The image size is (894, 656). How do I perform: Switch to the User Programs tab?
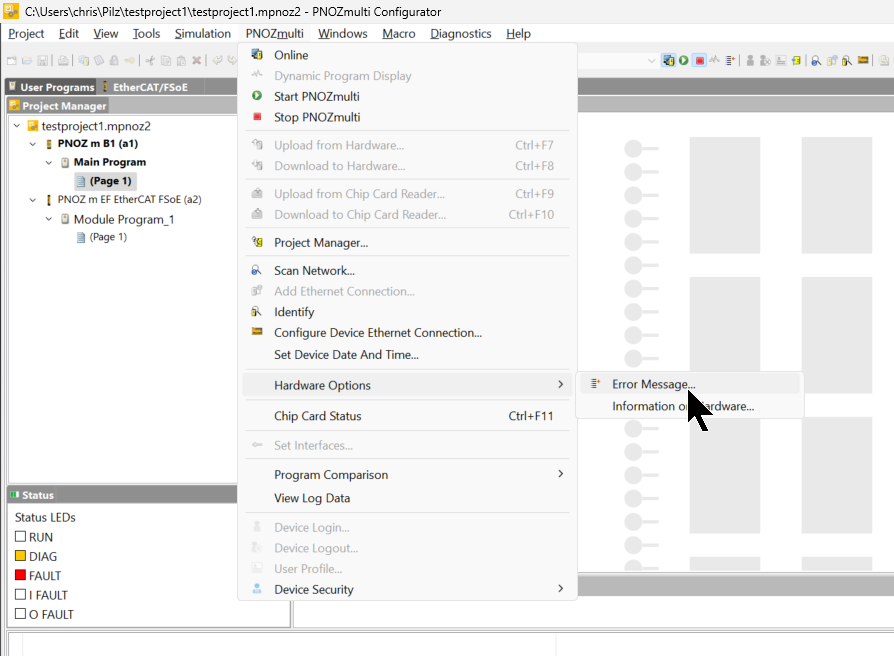click(x=51, y=87)
